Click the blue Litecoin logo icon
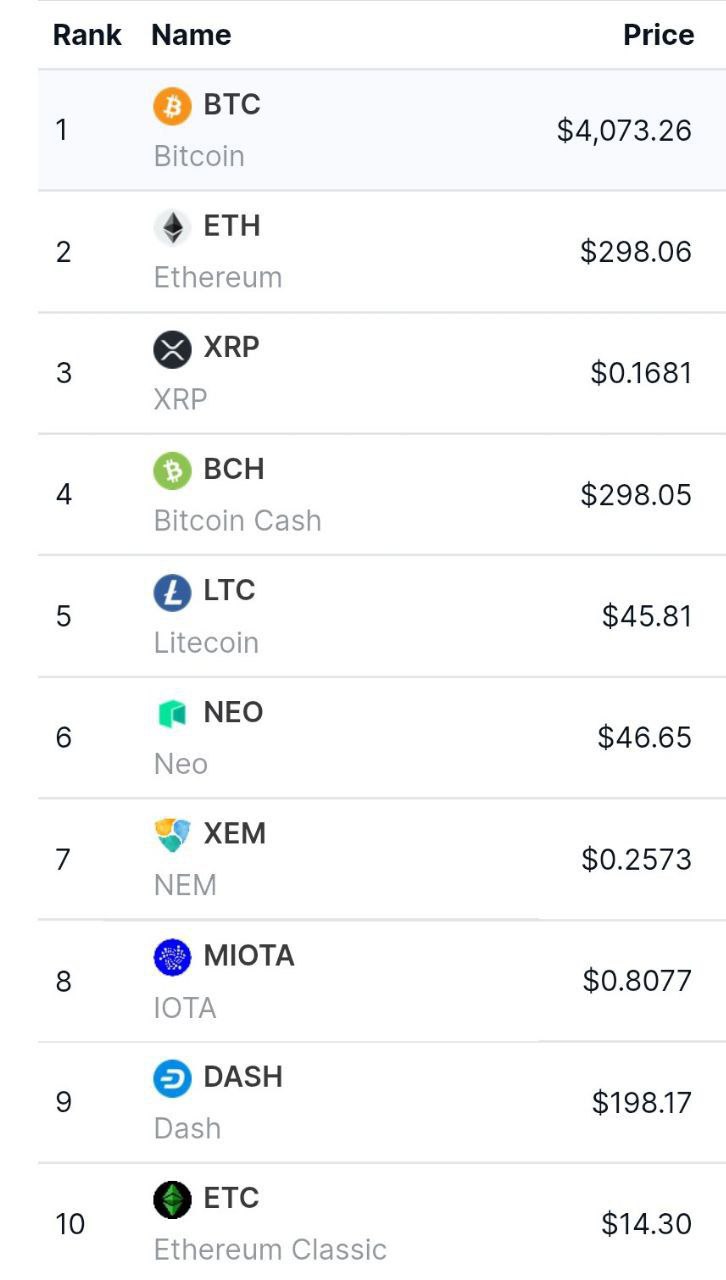 (x=172, y=592)
